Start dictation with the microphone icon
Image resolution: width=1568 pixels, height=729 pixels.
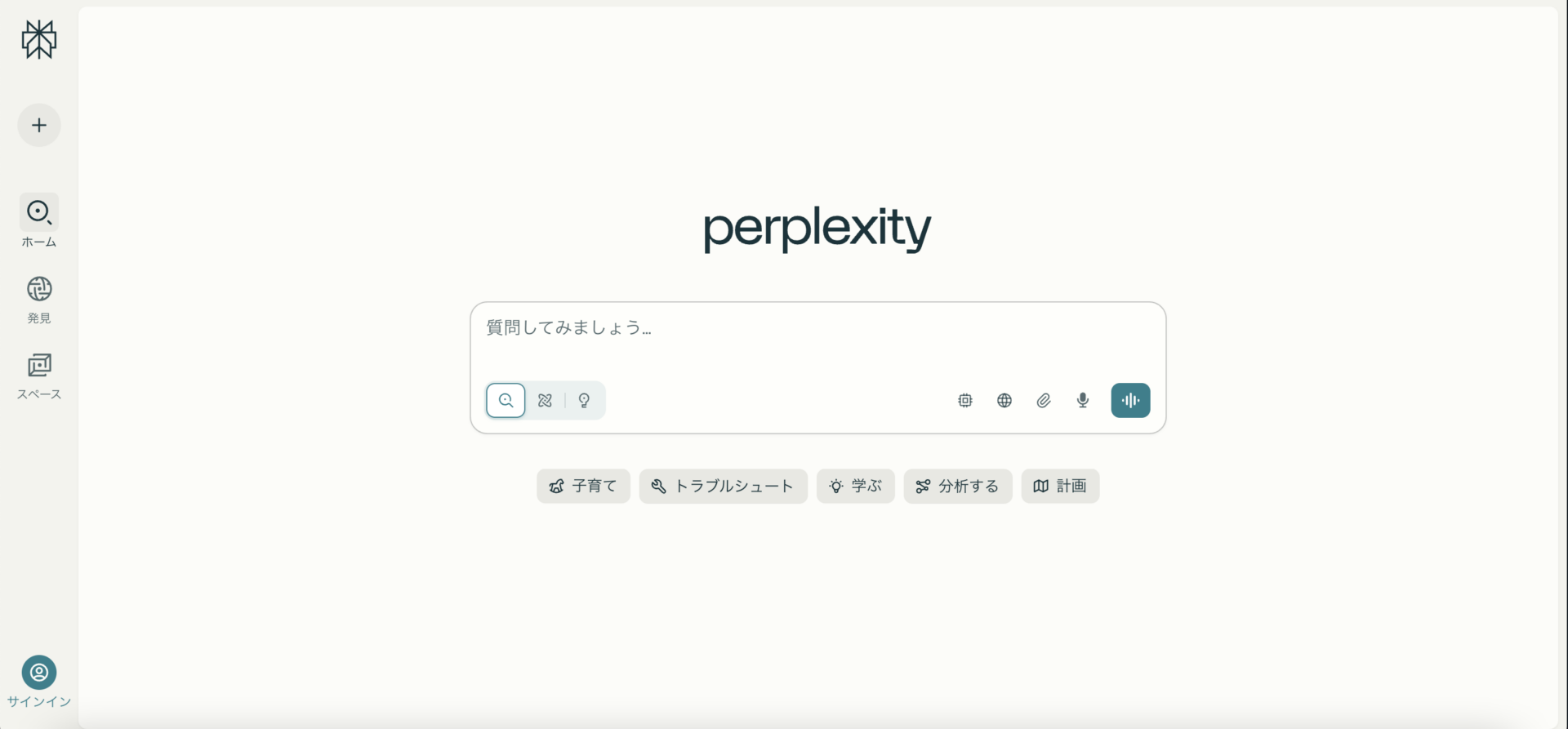(x=1082, y=400)
